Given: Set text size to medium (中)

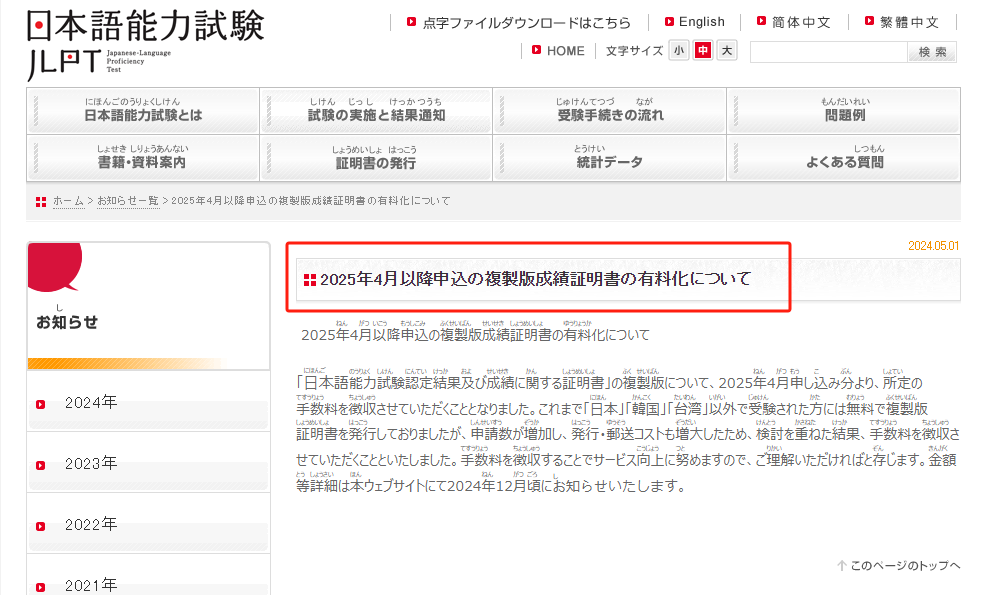Looking at the screenshot, I should [703, 50].
